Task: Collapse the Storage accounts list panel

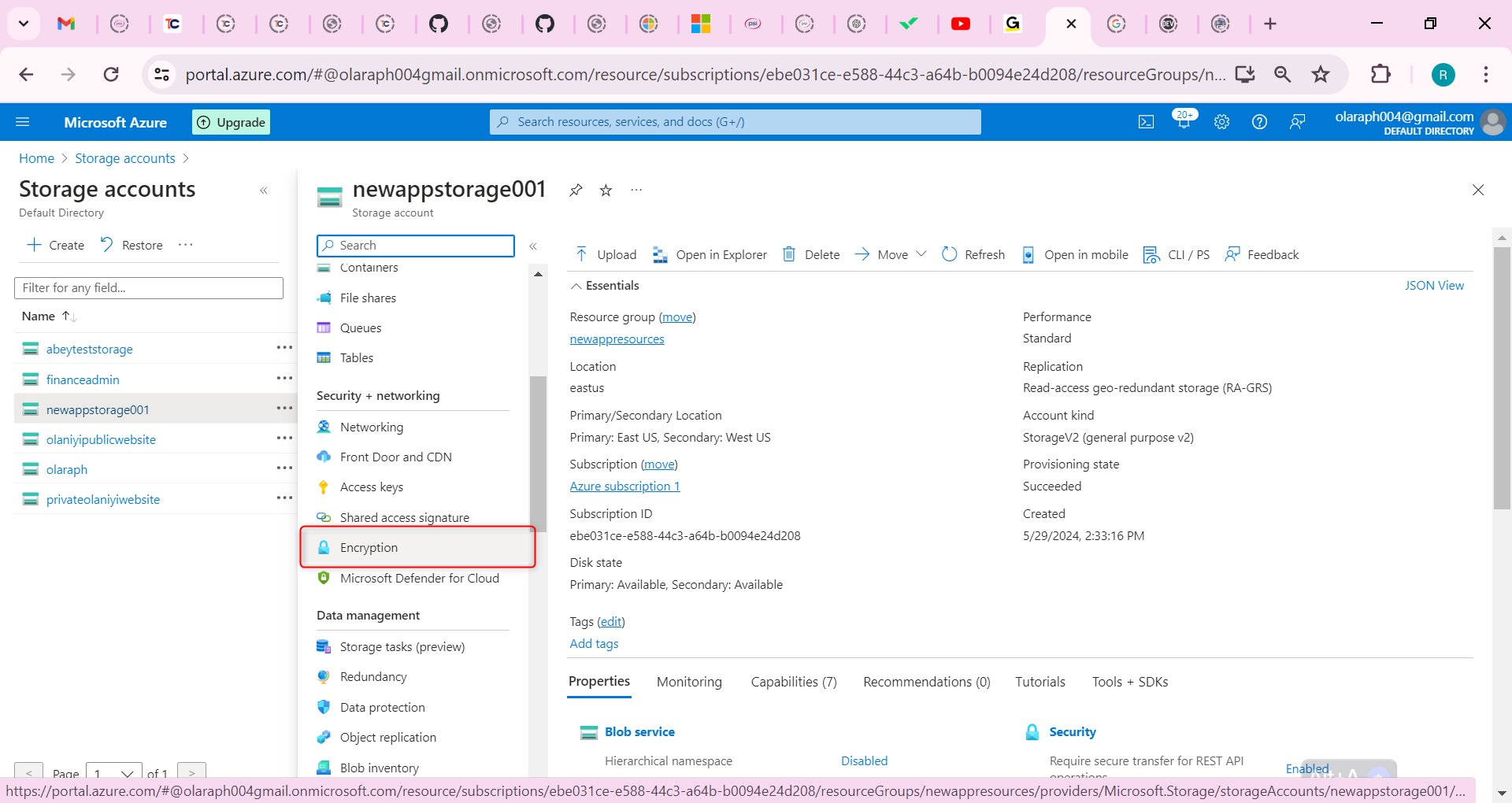Action: point(264,191)
